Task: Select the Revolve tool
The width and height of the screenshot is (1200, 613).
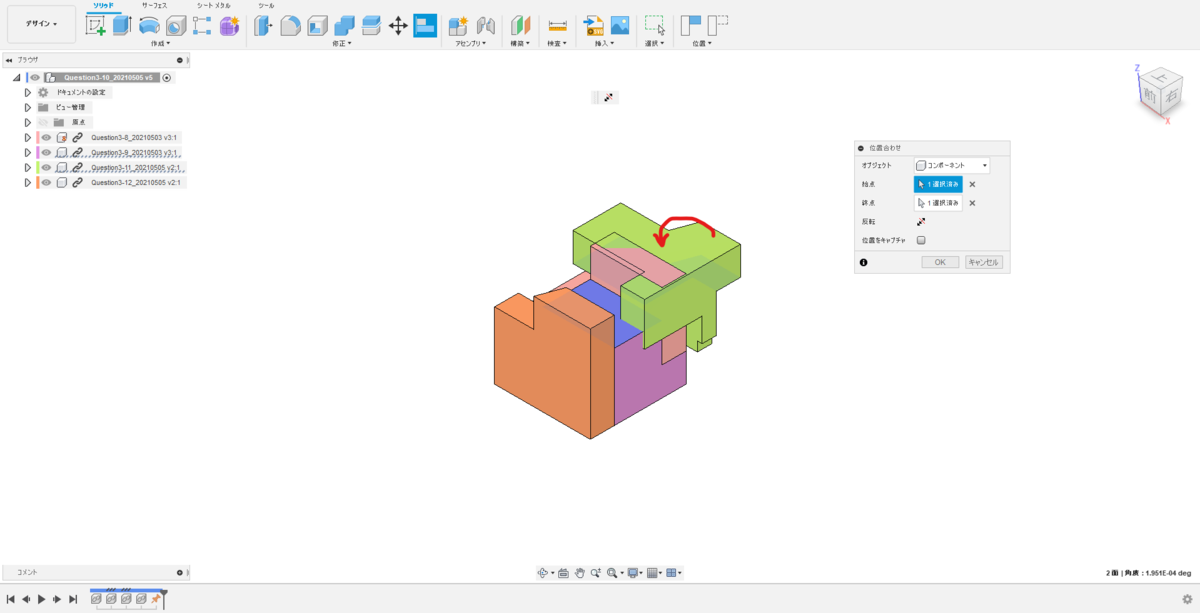Action: pos(149,26)
